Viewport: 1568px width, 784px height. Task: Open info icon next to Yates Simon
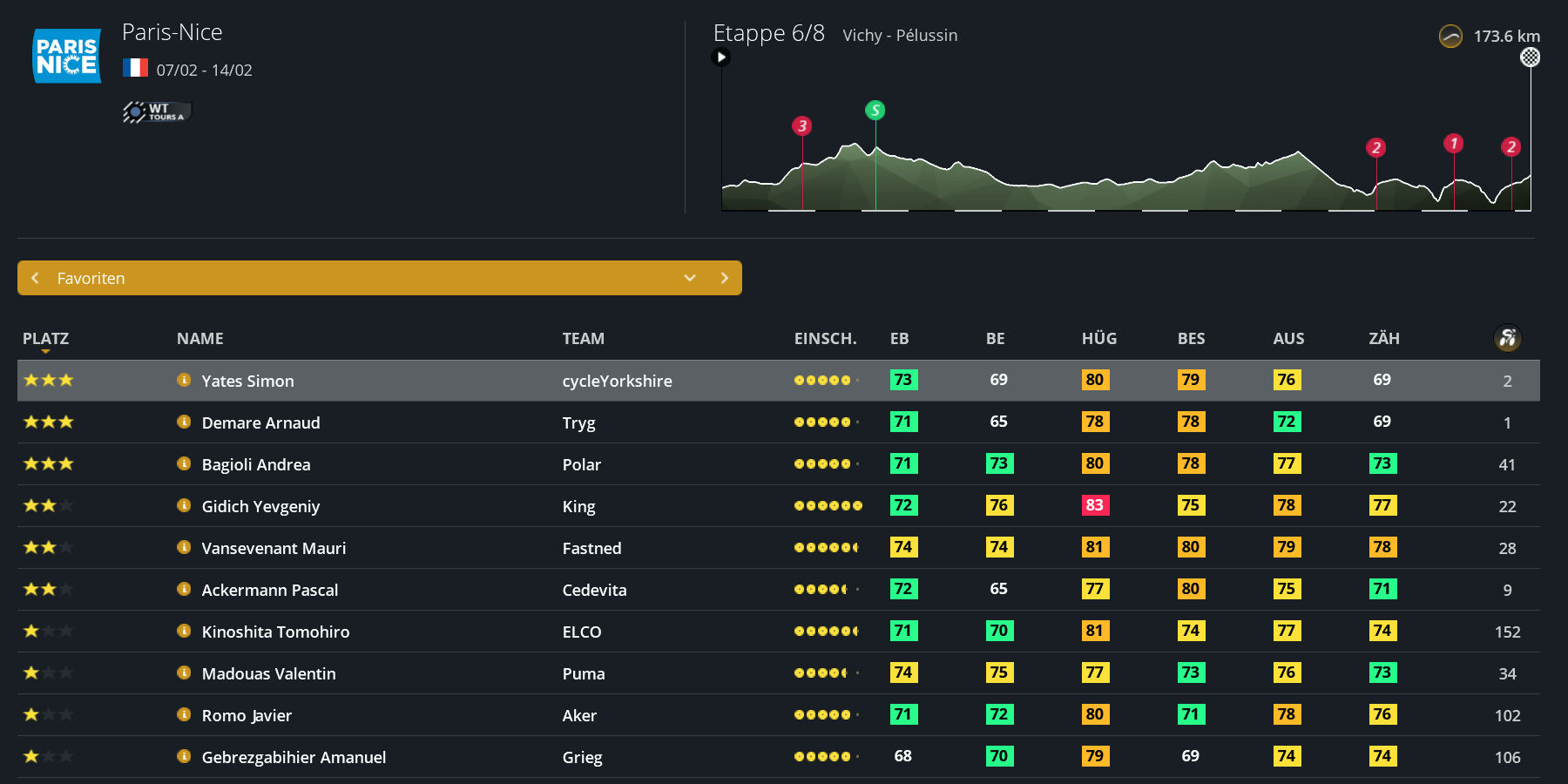click(184, 380)
